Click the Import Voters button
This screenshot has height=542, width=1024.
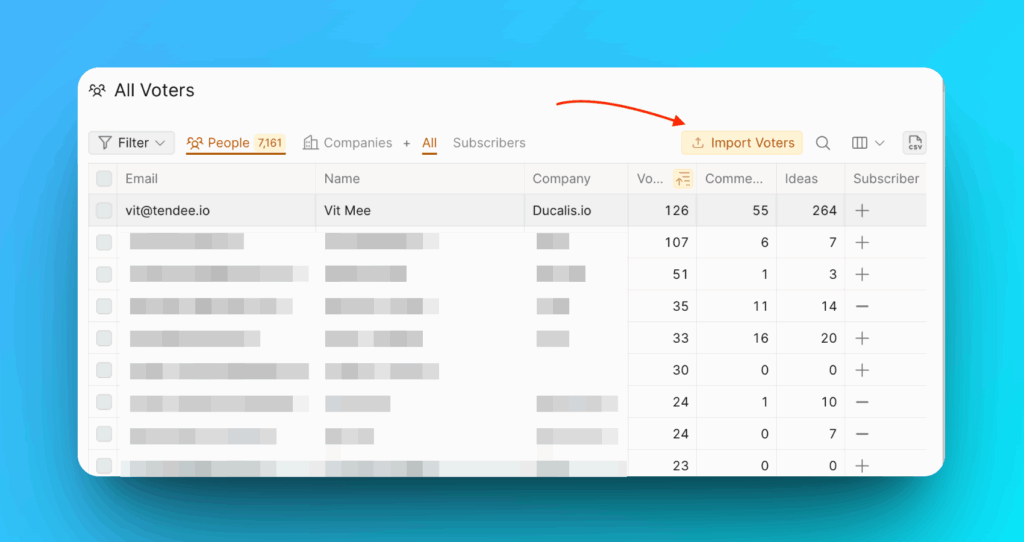point(742,143)
